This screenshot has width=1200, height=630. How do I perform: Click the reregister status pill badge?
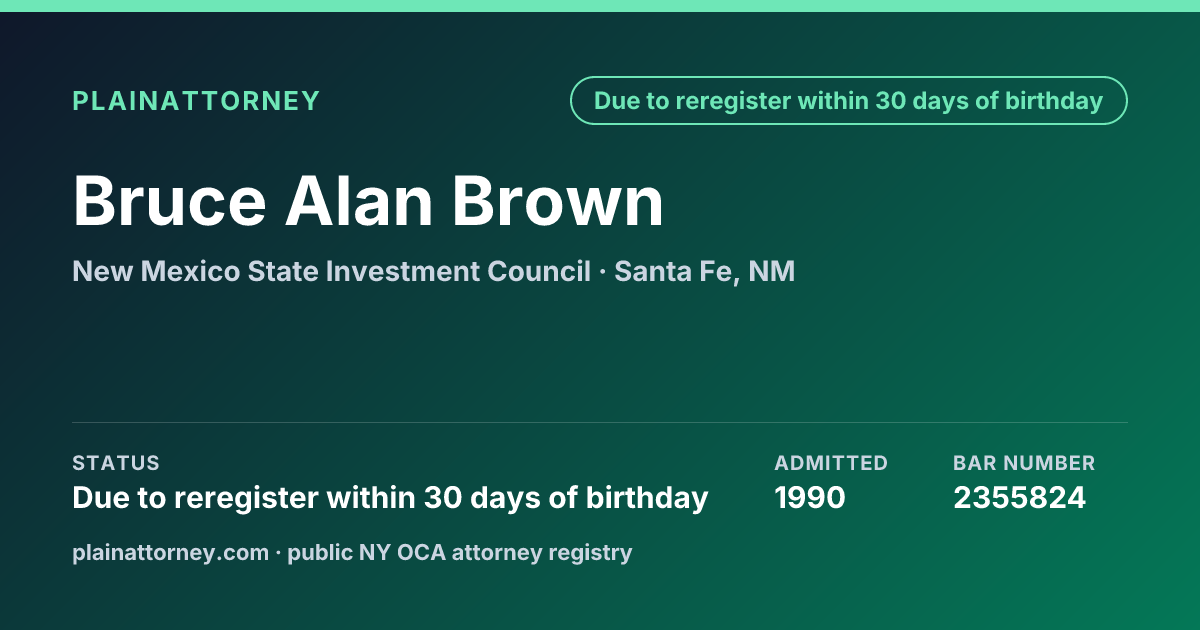point(849,101)
